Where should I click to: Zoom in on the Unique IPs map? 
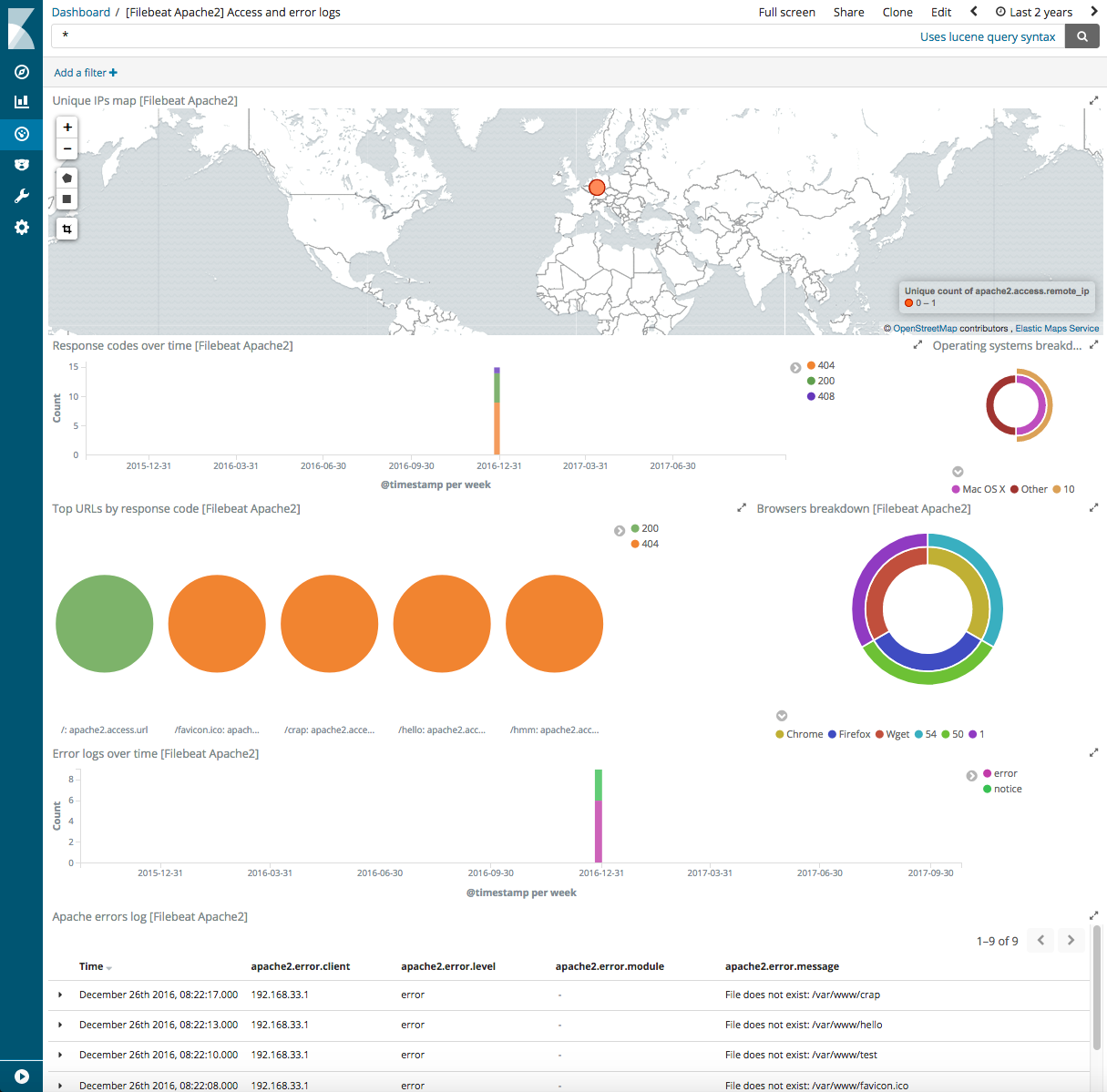[67, 127]
